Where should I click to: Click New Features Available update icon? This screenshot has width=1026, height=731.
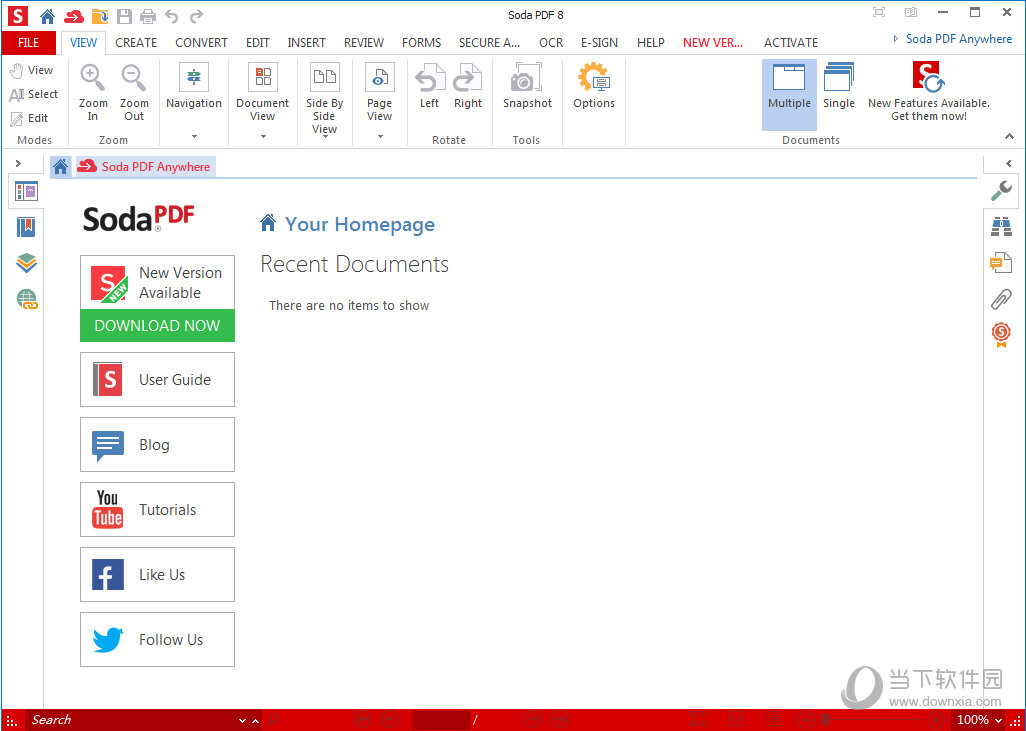(x=929, y=92)
